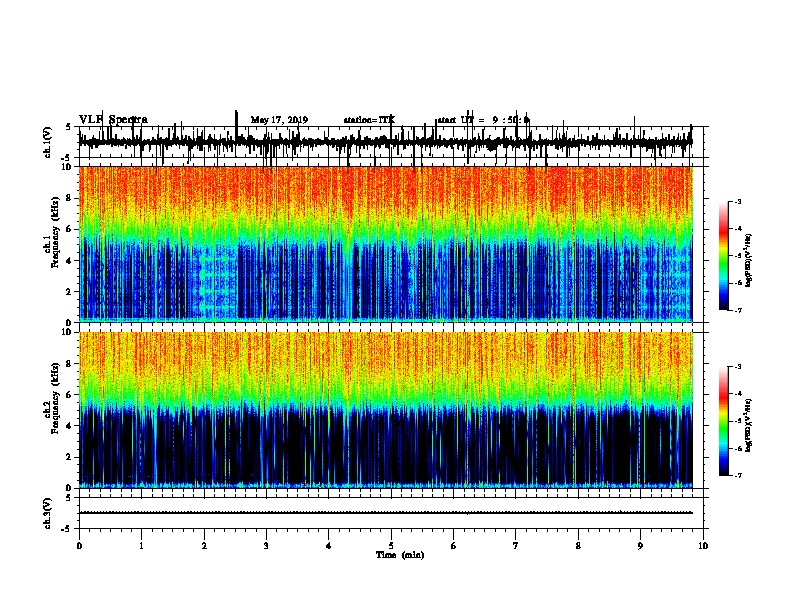Click the "5" tick of ch.1(V) axis
Screen dimensions: 792x612
click(69, 127)
